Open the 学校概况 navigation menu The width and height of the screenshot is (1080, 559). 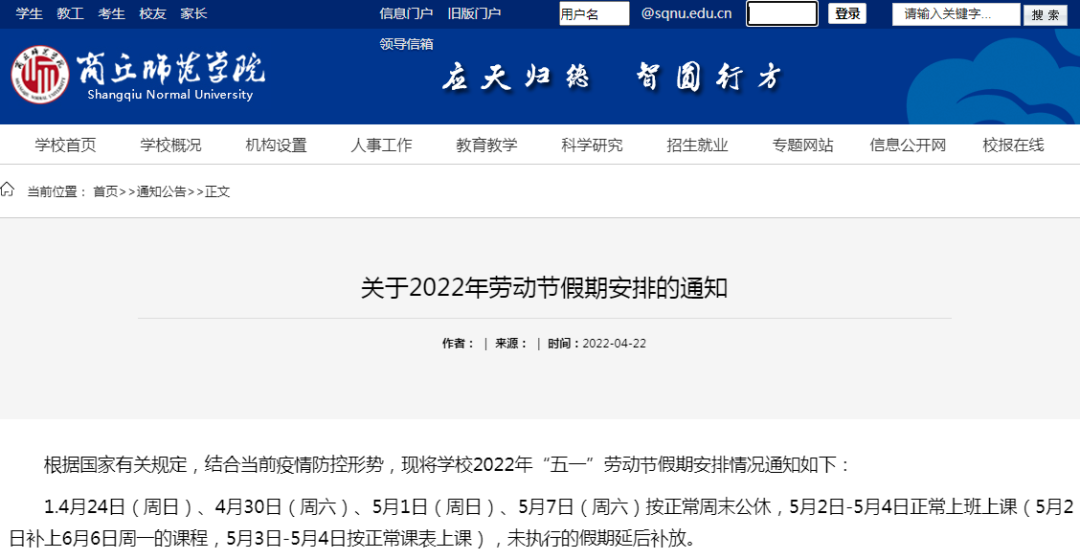[171, 145]
